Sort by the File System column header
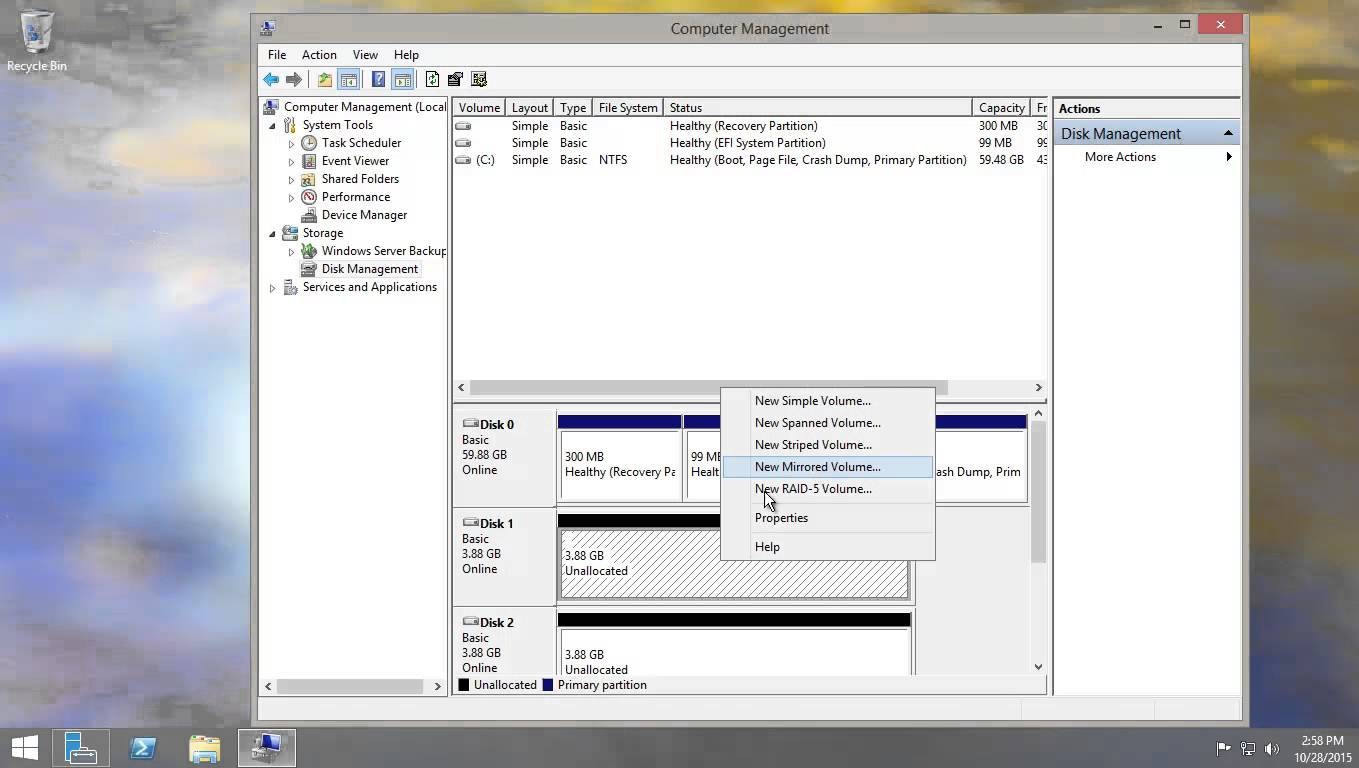The height and width of the screenshot is (768, 1359). [x=628, y=108]
